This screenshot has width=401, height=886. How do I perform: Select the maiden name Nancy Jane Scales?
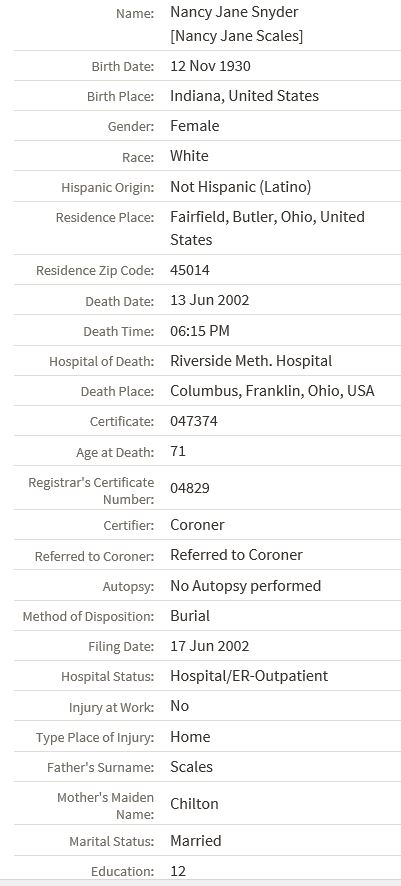click(237, 36)
